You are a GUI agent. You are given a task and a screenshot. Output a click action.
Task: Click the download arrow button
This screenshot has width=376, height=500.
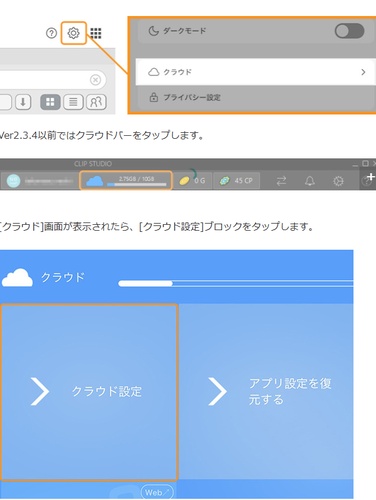point(23,102)
